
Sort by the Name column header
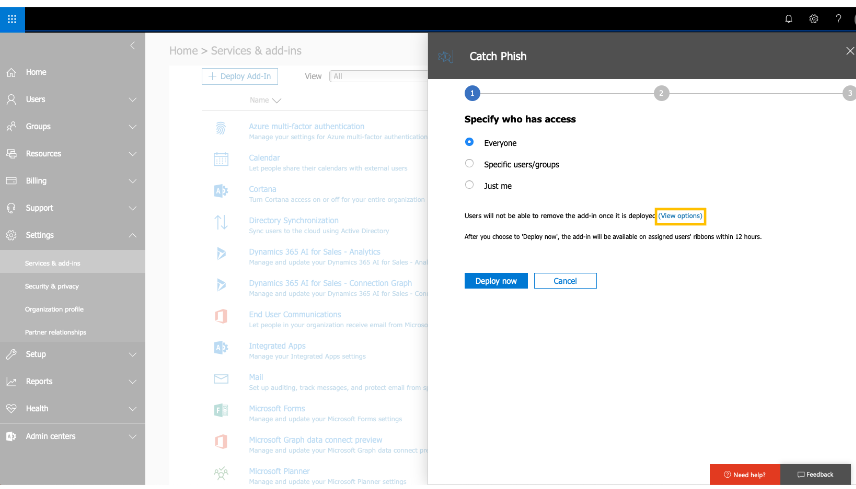[265, 100]
